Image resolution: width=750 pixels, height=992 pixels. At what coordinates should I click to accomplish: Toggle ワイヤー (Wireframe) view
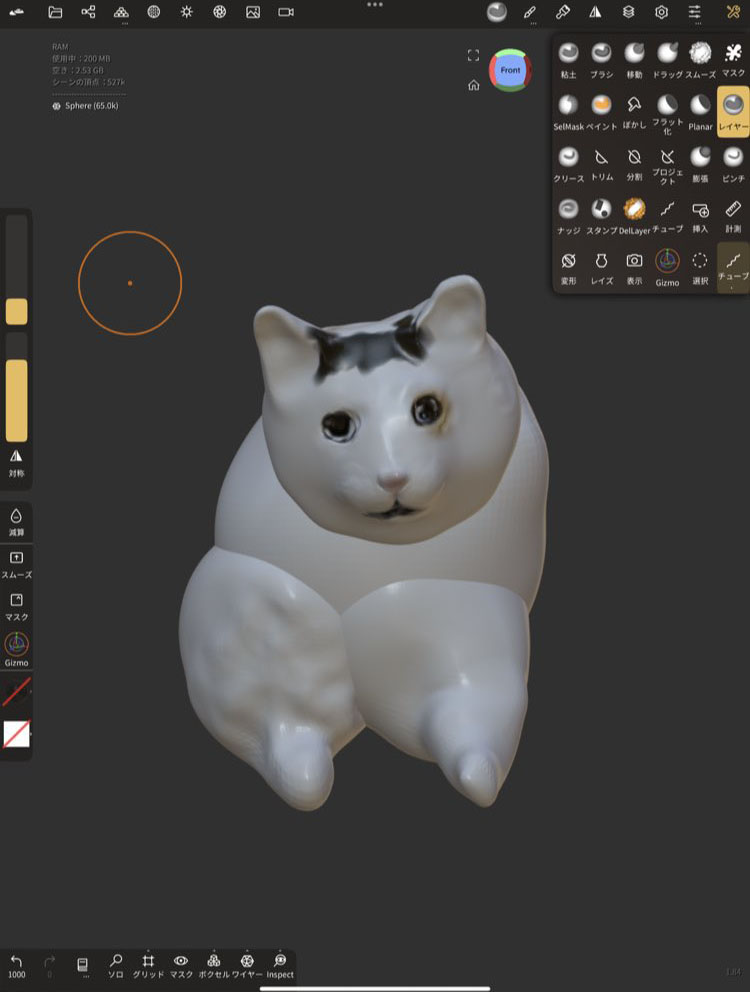247,966
